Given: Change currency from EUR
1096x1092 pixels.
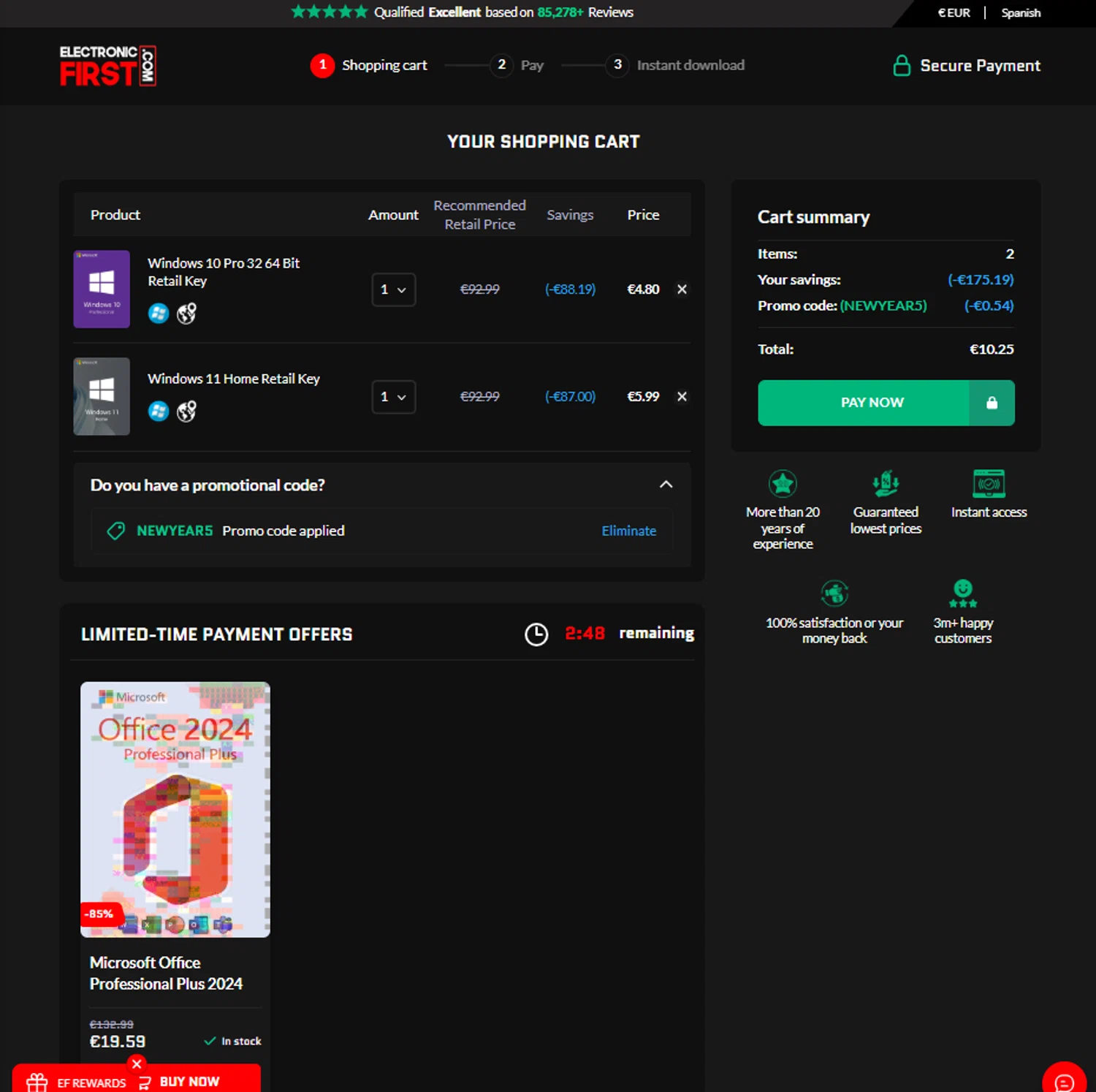Looking at the screenshot, I should tap(954, 12).
